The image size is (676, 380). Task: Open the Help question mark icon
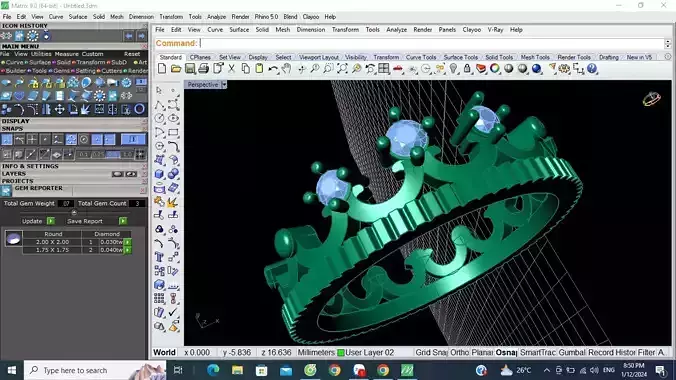point(592,69)
